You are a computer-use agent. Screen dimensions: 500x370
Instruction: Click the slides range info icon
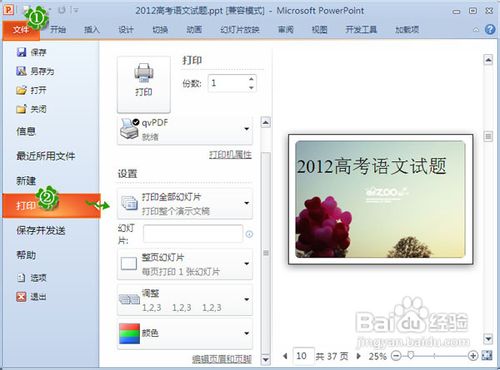coord(249,234)
